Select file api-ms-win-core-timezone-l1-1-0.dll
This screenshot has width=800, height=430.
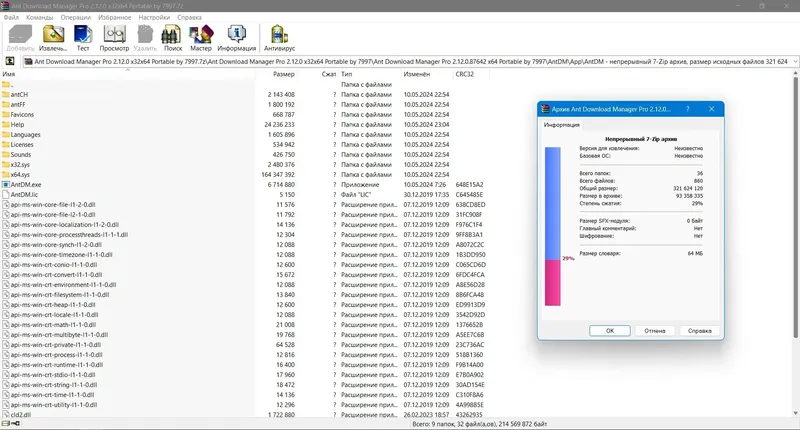[x=62, y=255]
